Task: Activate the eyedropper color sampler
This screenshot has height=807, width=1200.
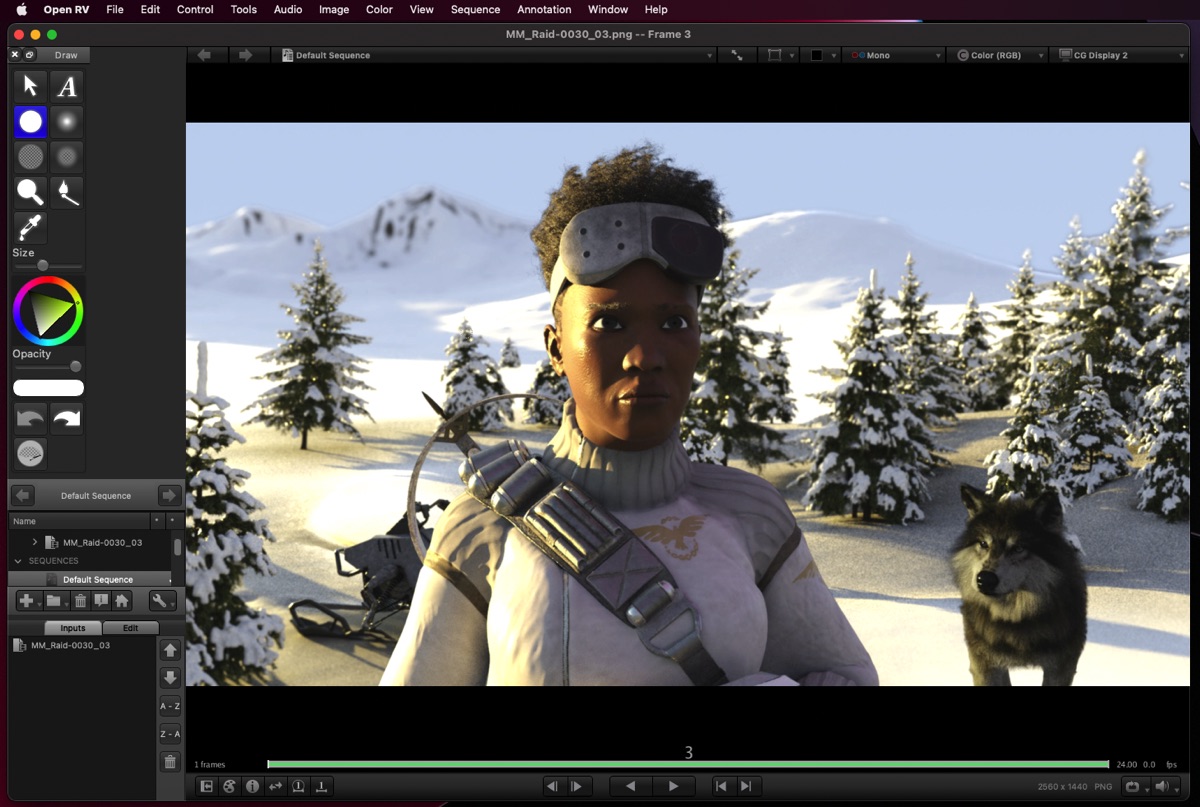Action: (31, 228)
